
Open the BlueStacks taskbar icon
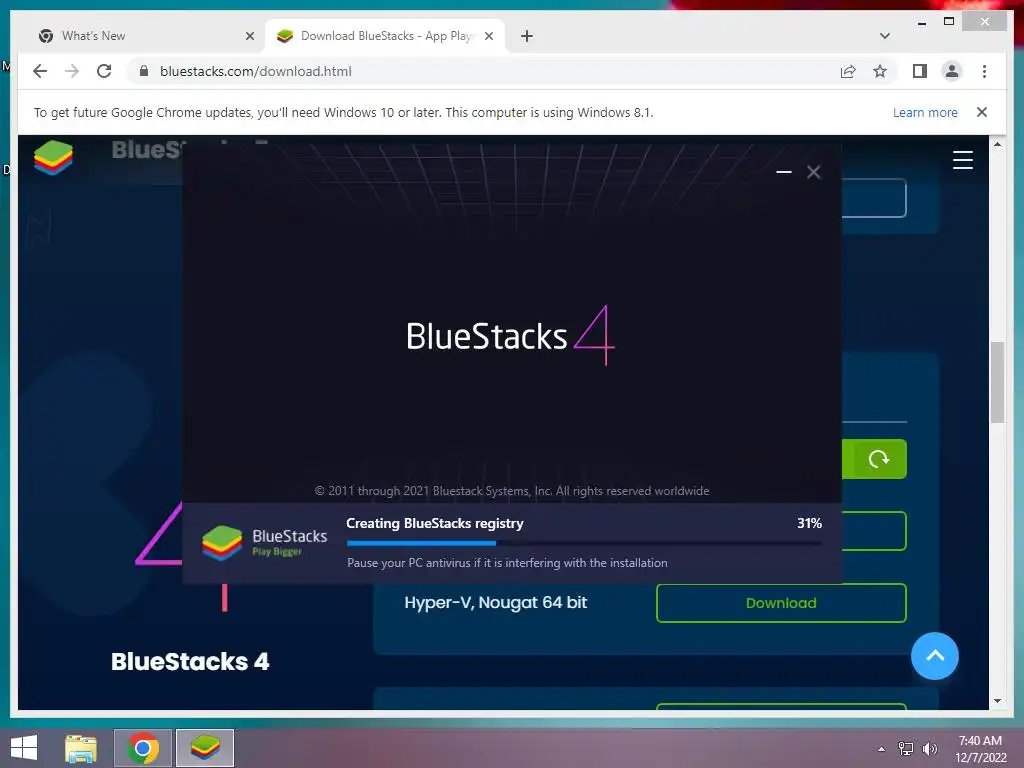205,748
